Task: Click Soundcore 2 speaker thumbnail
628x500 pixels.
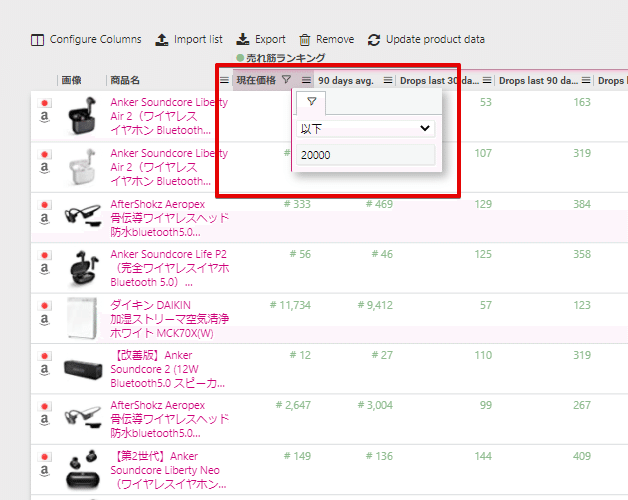Action: click(x=83, y=369)
